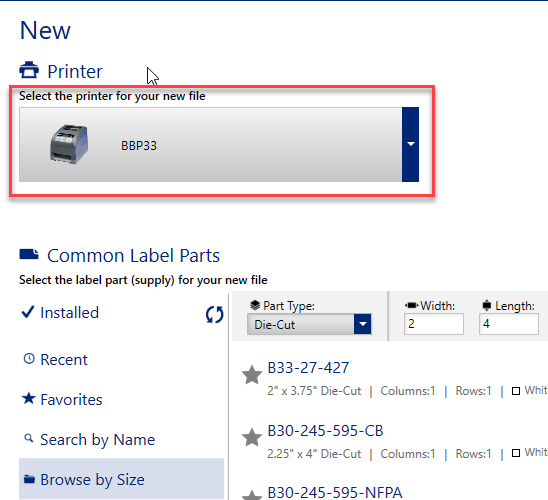Select label part B30-245-595-NFPA
Viewport: 548px width, 500px height.
334,492
